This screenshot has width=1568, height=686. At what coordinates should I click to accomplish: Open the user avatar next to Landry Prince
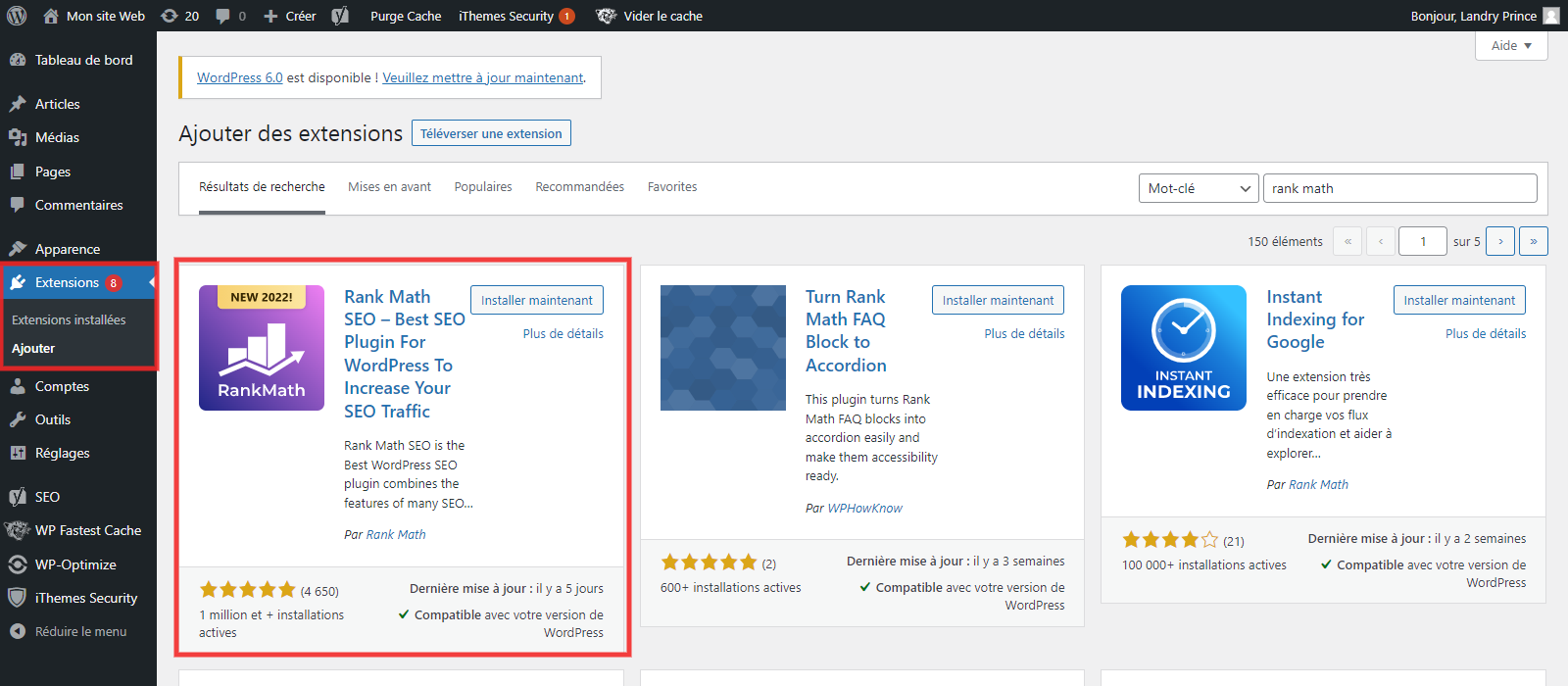click(1551, 16)
